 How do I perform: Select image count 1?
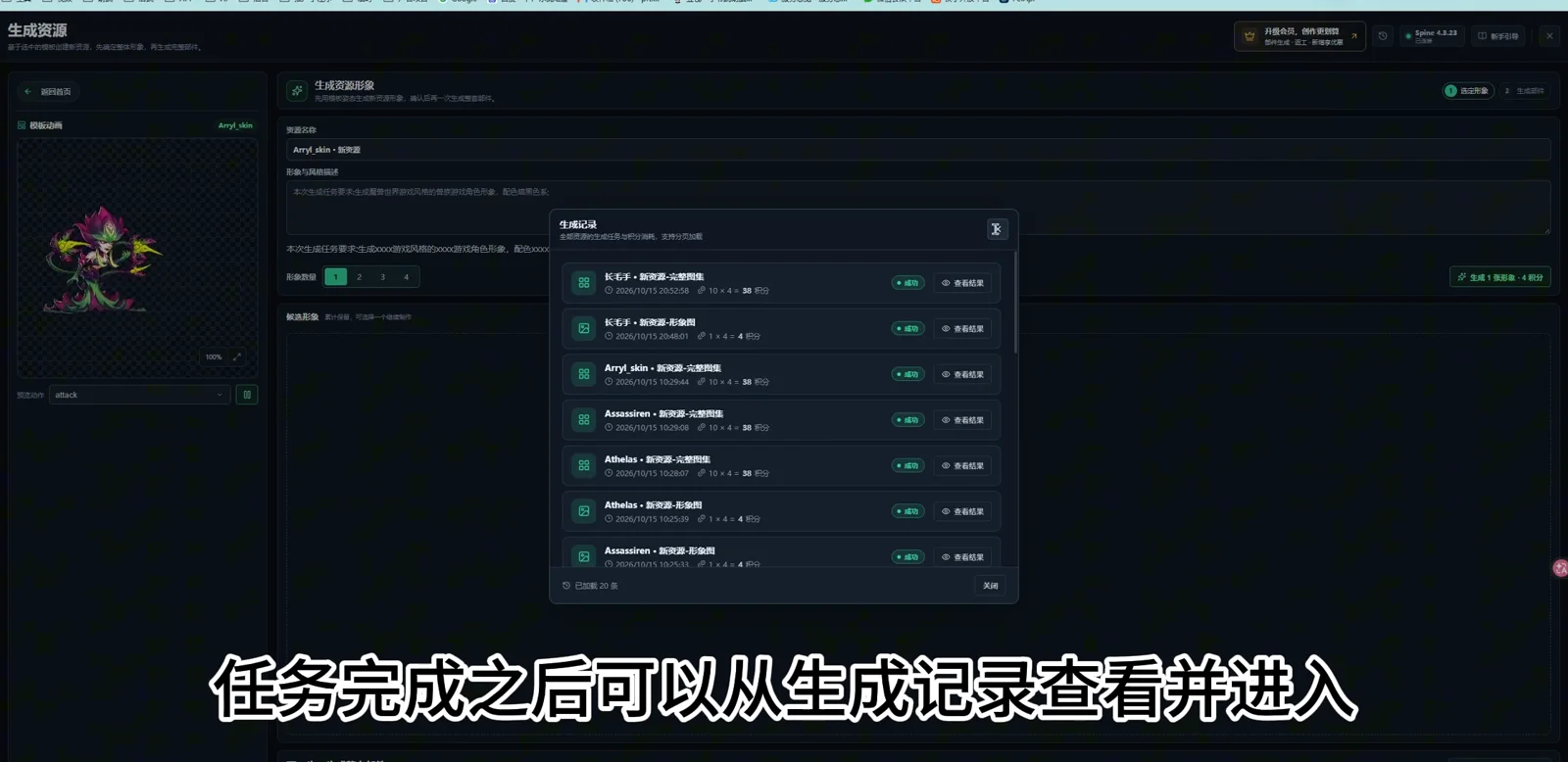pos(336,277)
